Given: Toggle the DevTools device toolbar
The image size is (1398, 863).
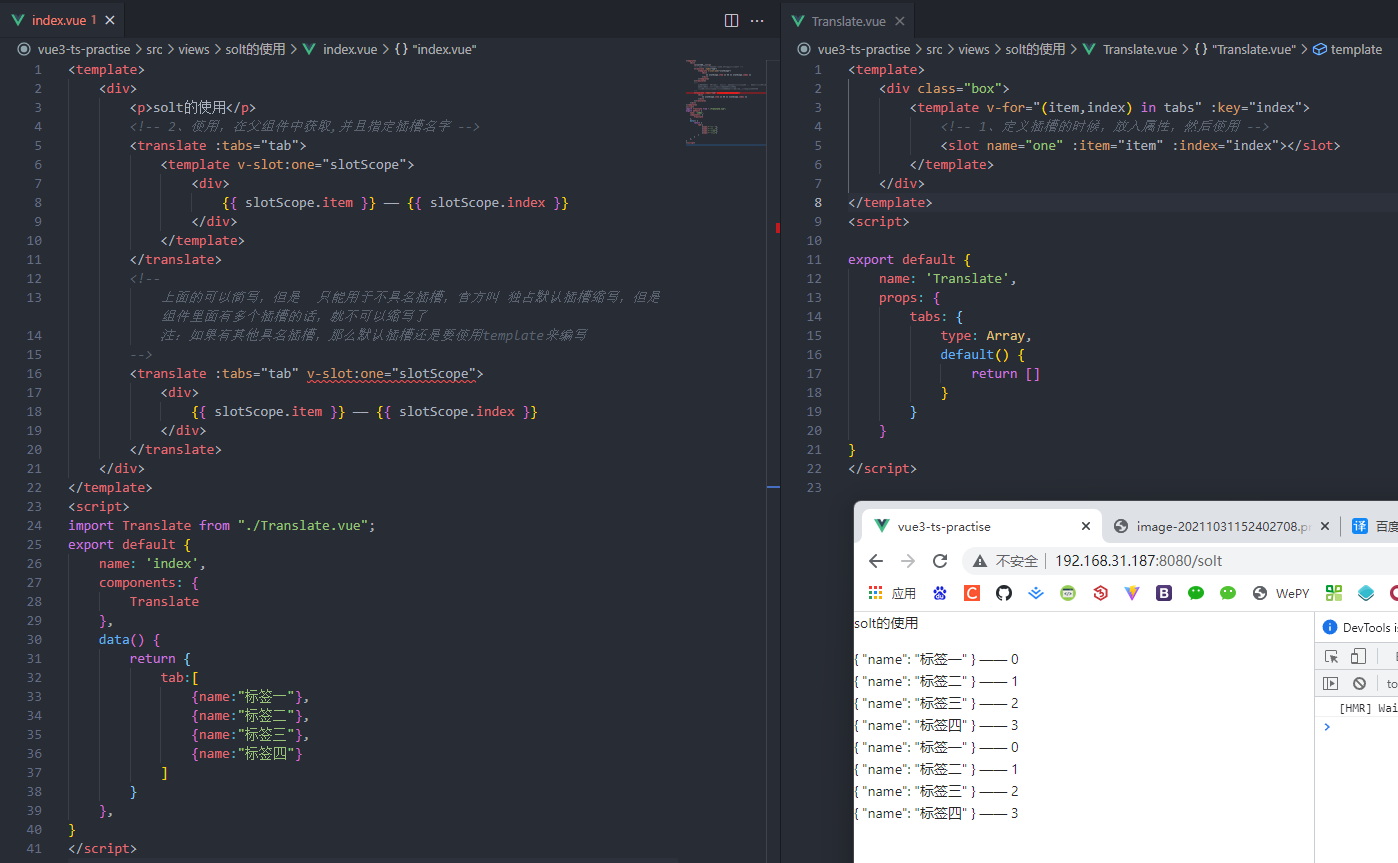Looking at the screenshot, I should tap(1358, 657).
